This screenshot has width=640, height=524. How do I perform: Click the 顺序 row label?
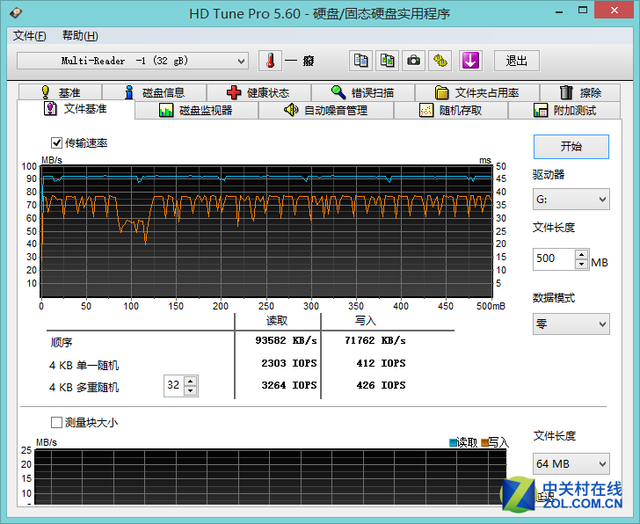(62, 342)
